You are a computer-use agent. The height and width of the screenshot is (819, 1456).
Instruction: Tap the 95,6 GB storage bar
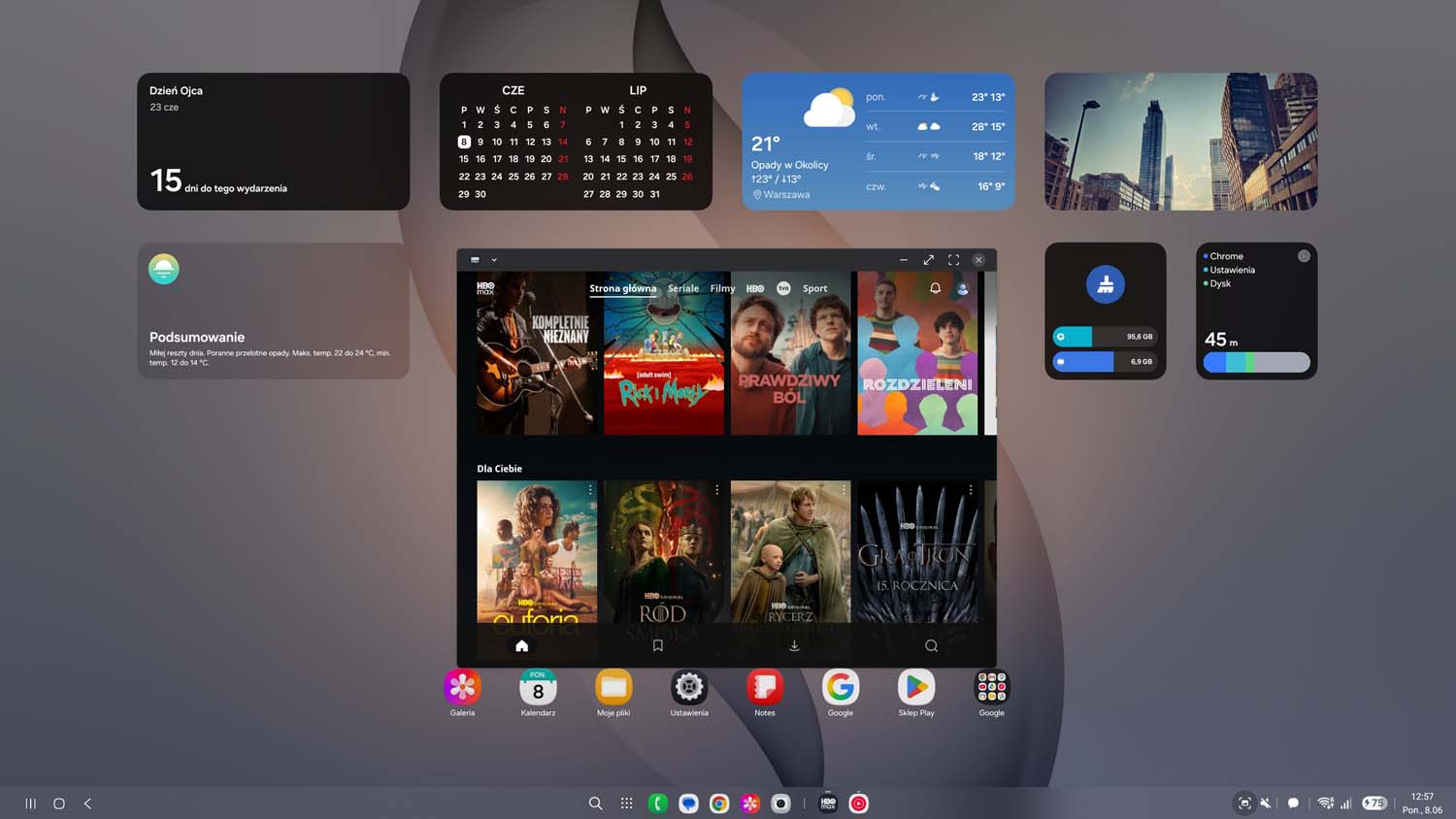tap(1105, 337)
